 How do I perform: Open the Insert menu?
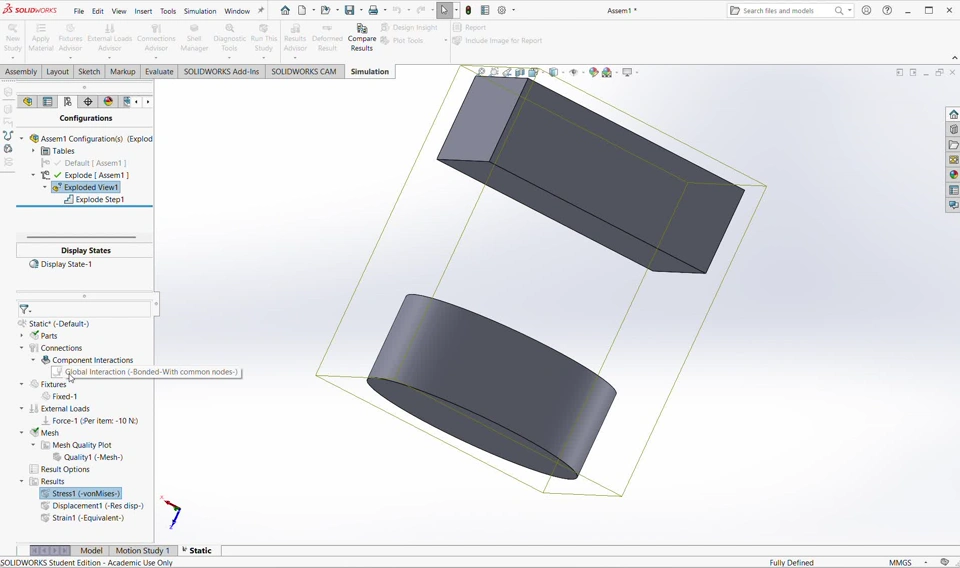(143, 11)
